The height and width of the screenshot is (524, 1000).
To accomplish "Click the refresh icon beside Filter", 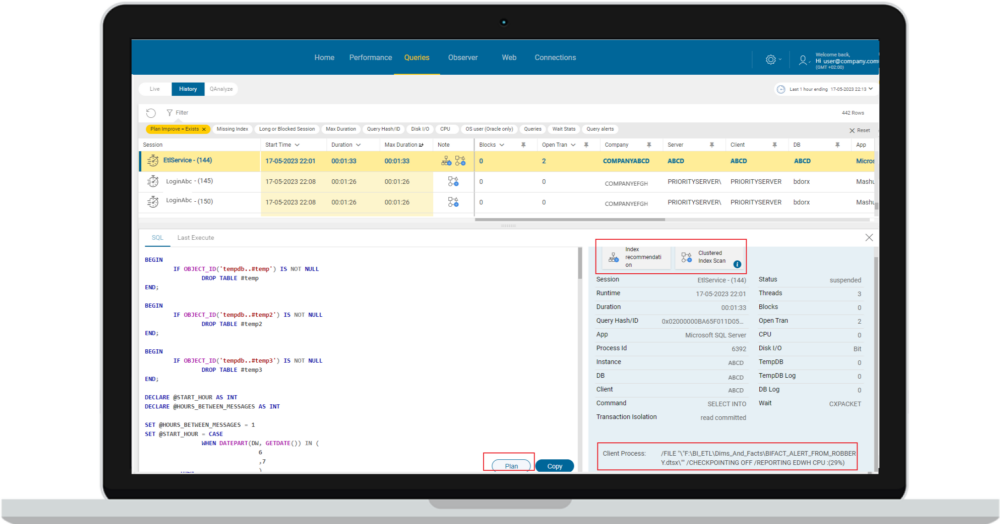I will tap(151, 113).
